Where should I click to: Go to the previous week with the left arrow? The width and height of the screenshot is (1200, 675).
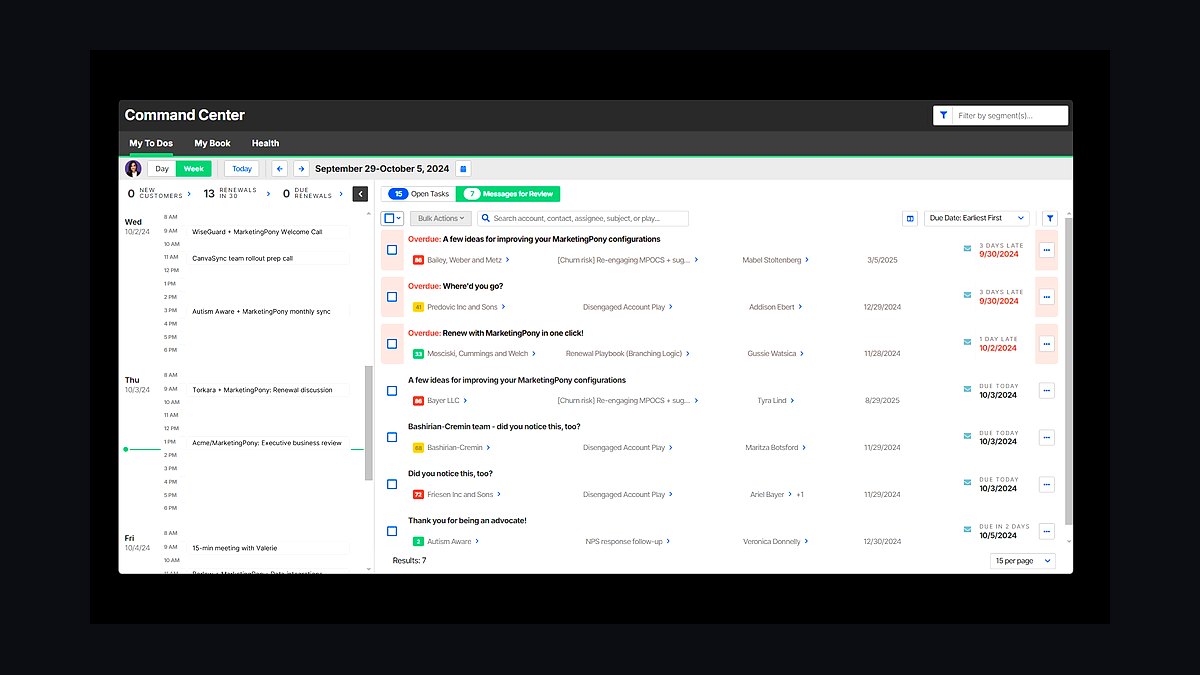[x=280, y=169]
